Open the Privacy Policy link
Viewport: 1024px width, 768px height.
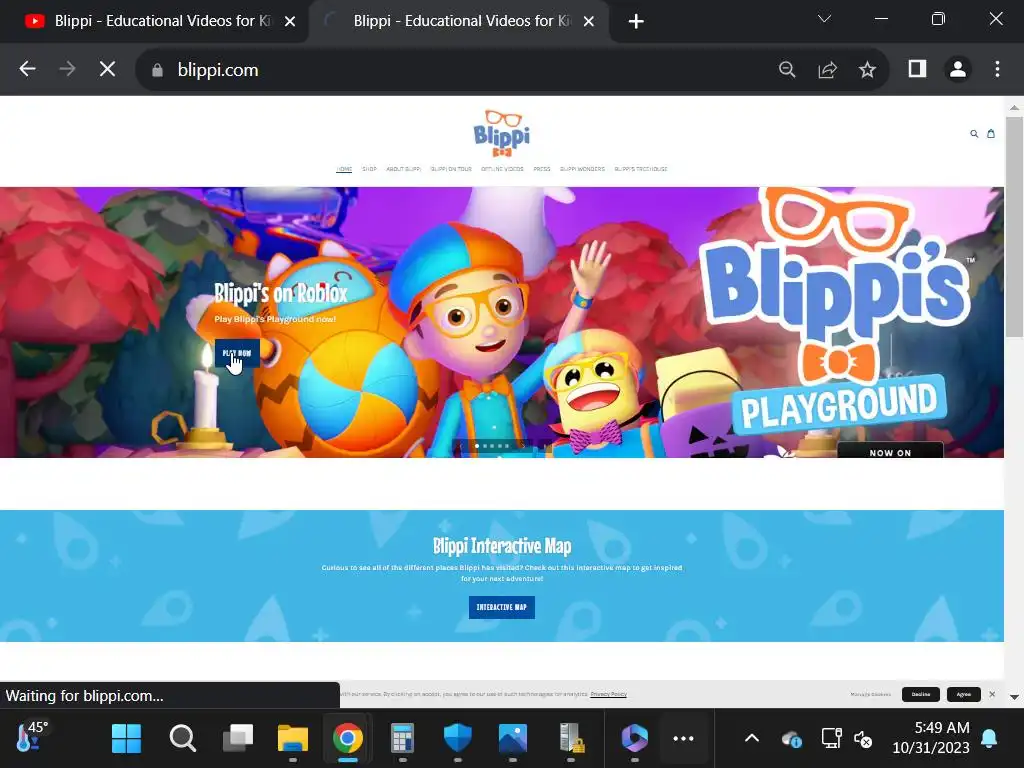(609, 694)
